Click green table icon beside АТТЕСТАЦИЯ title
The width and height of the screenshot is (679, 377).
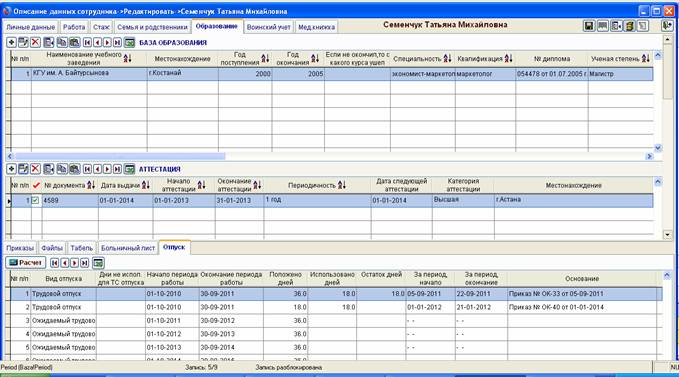129,169
